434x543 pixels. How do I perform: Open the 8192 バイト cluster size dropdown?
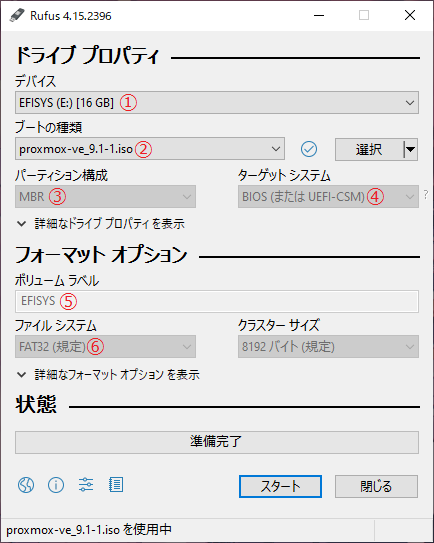[x=328, y=346]
